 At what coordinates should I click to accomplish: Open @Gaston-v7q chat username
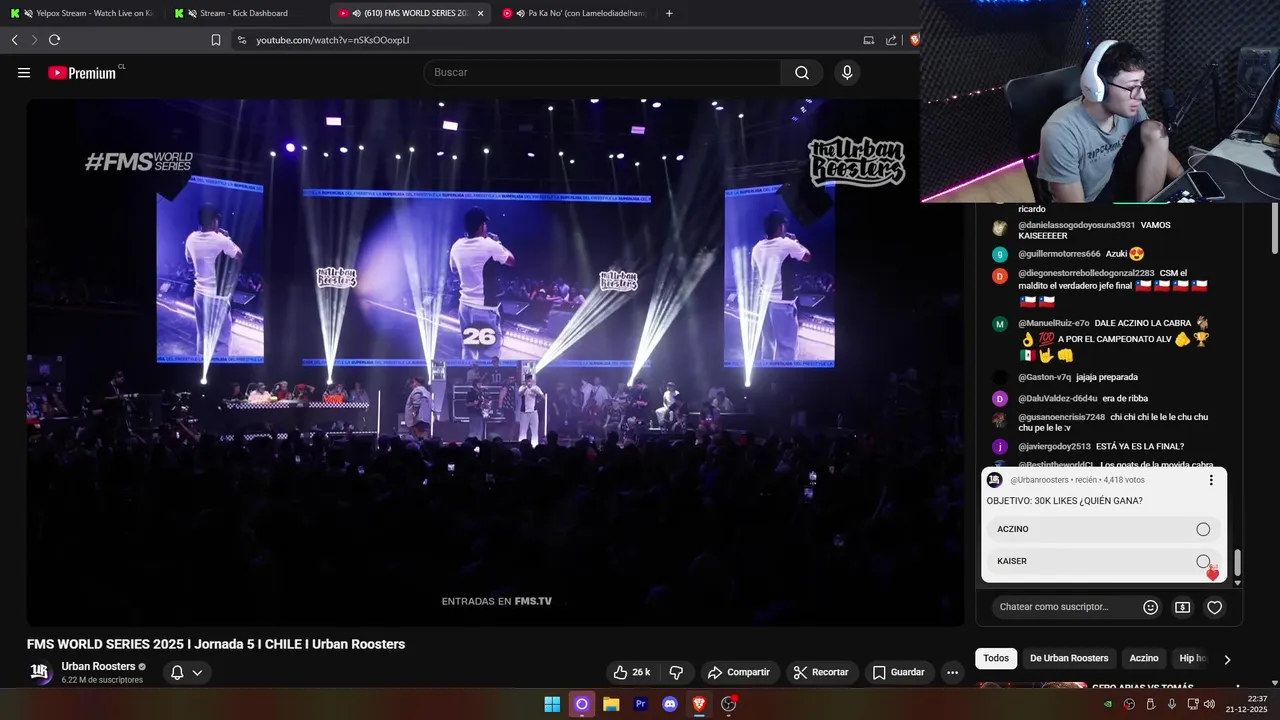1044,377
